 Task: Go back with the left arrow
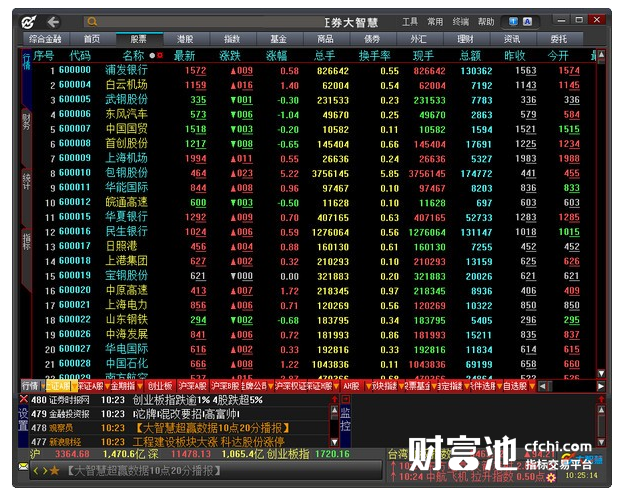54,22
